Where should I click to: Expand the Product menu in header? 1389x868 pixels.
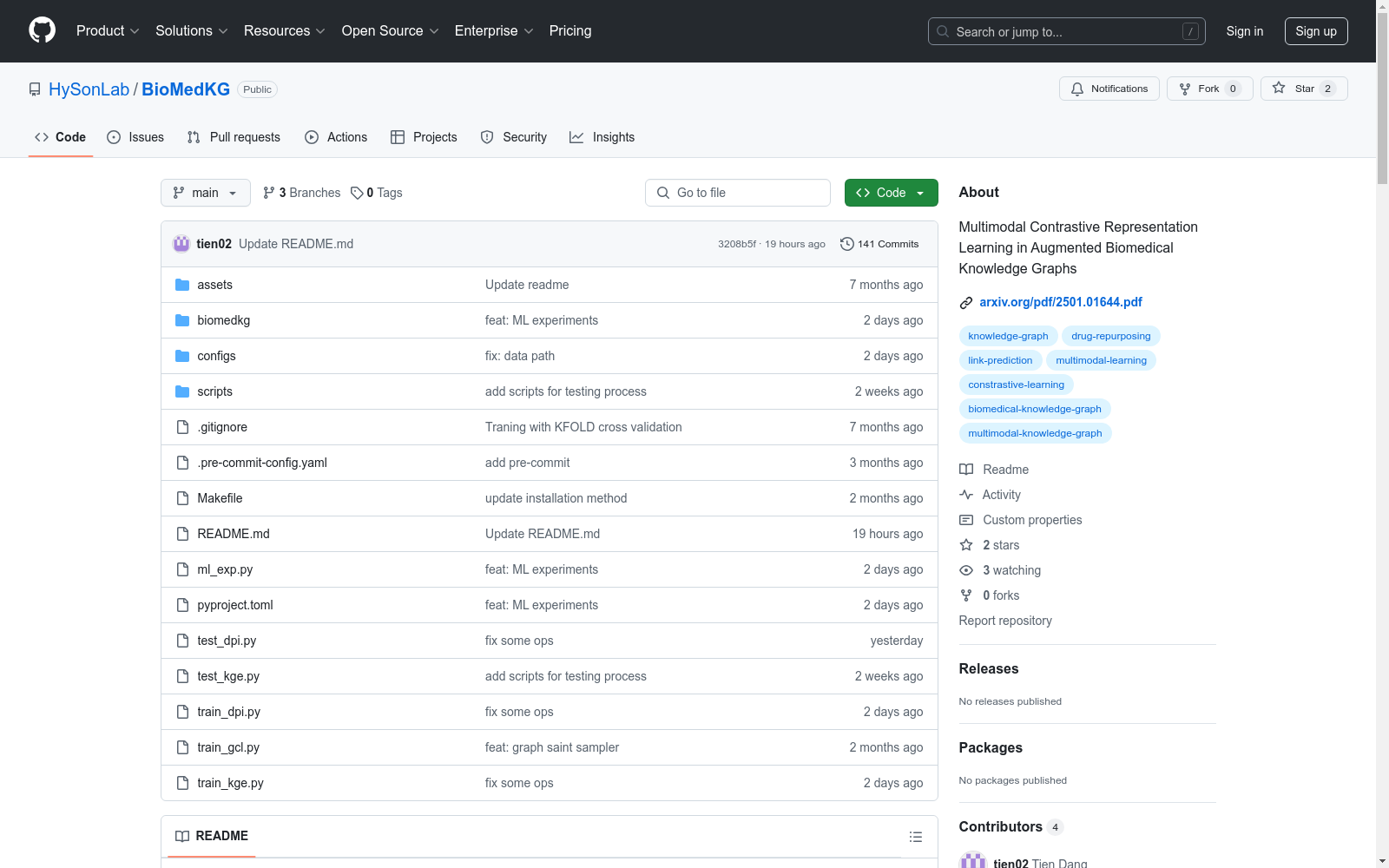tap(107, 31)
